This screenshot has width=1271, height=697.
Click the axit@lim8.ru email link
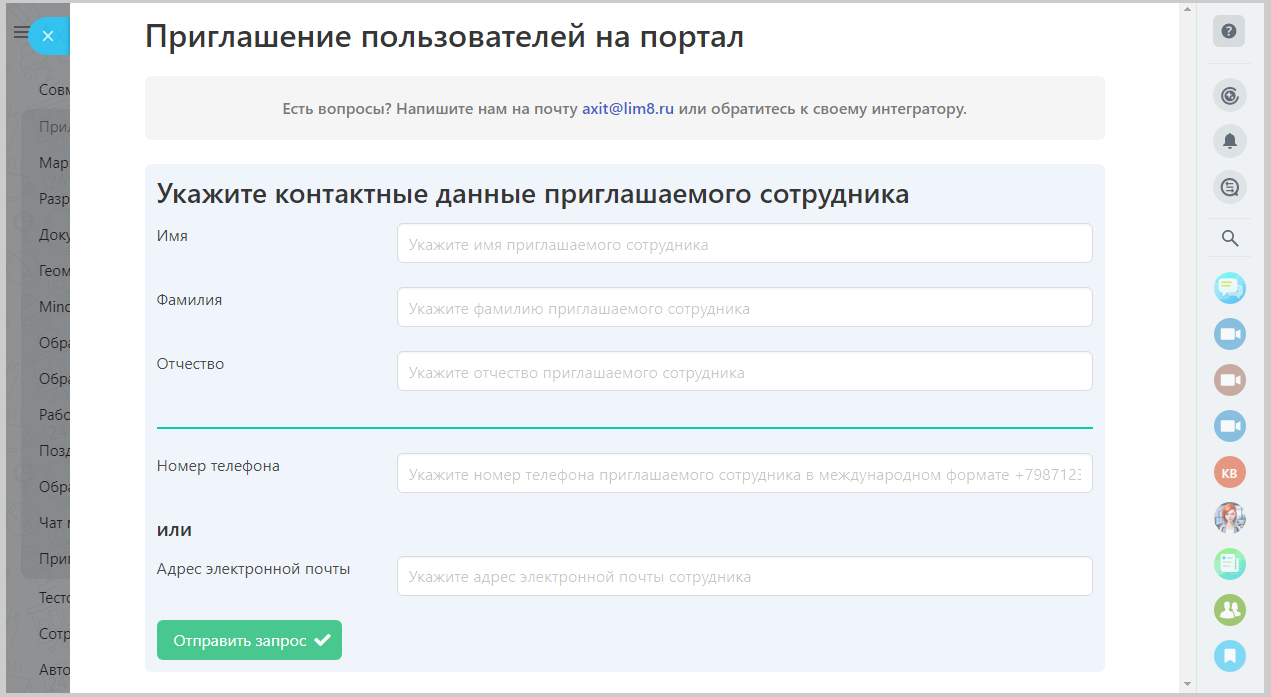628,109
